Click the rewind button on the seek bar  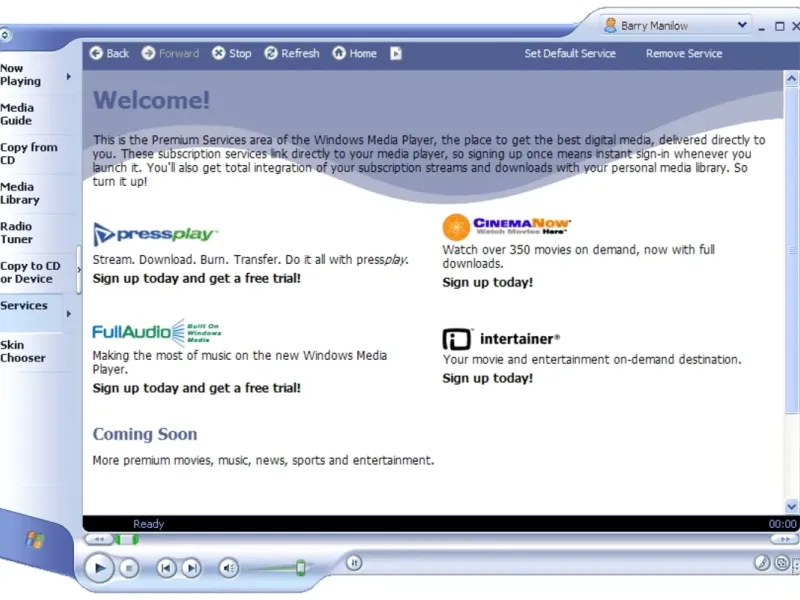(x=98, y=539)
